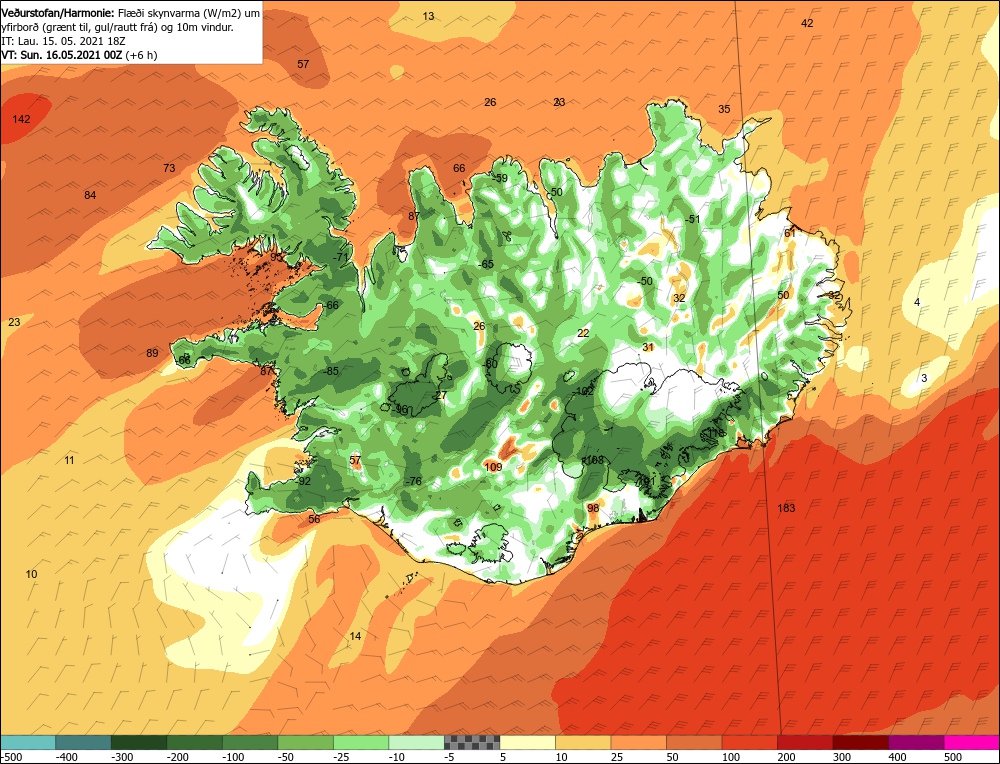Click the value "-80" near Hofsjökull
1000x764 pixels.
(x=490, y=364)
